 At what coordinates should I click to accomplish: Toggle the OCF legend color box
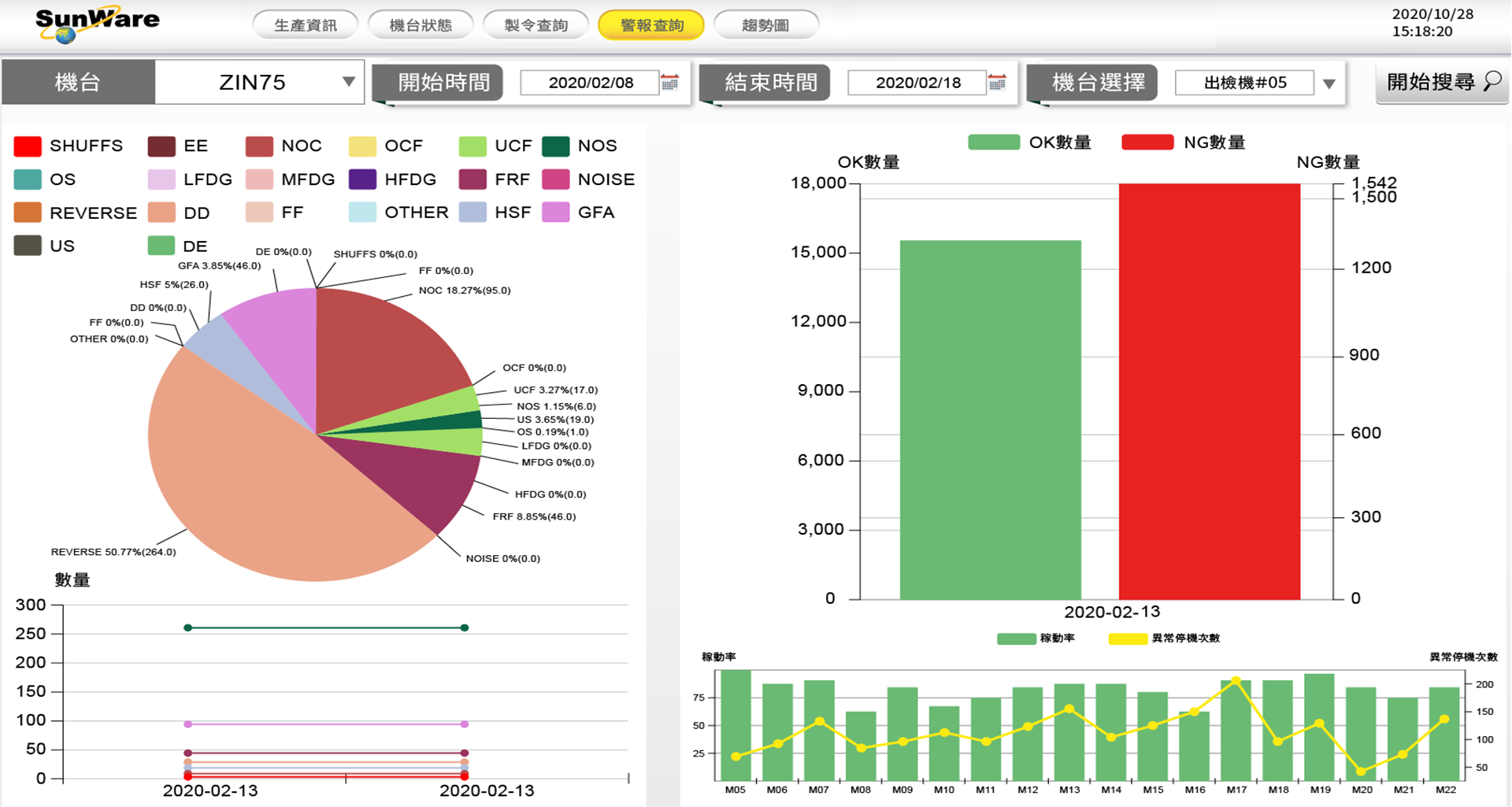(x=362, y=146)
